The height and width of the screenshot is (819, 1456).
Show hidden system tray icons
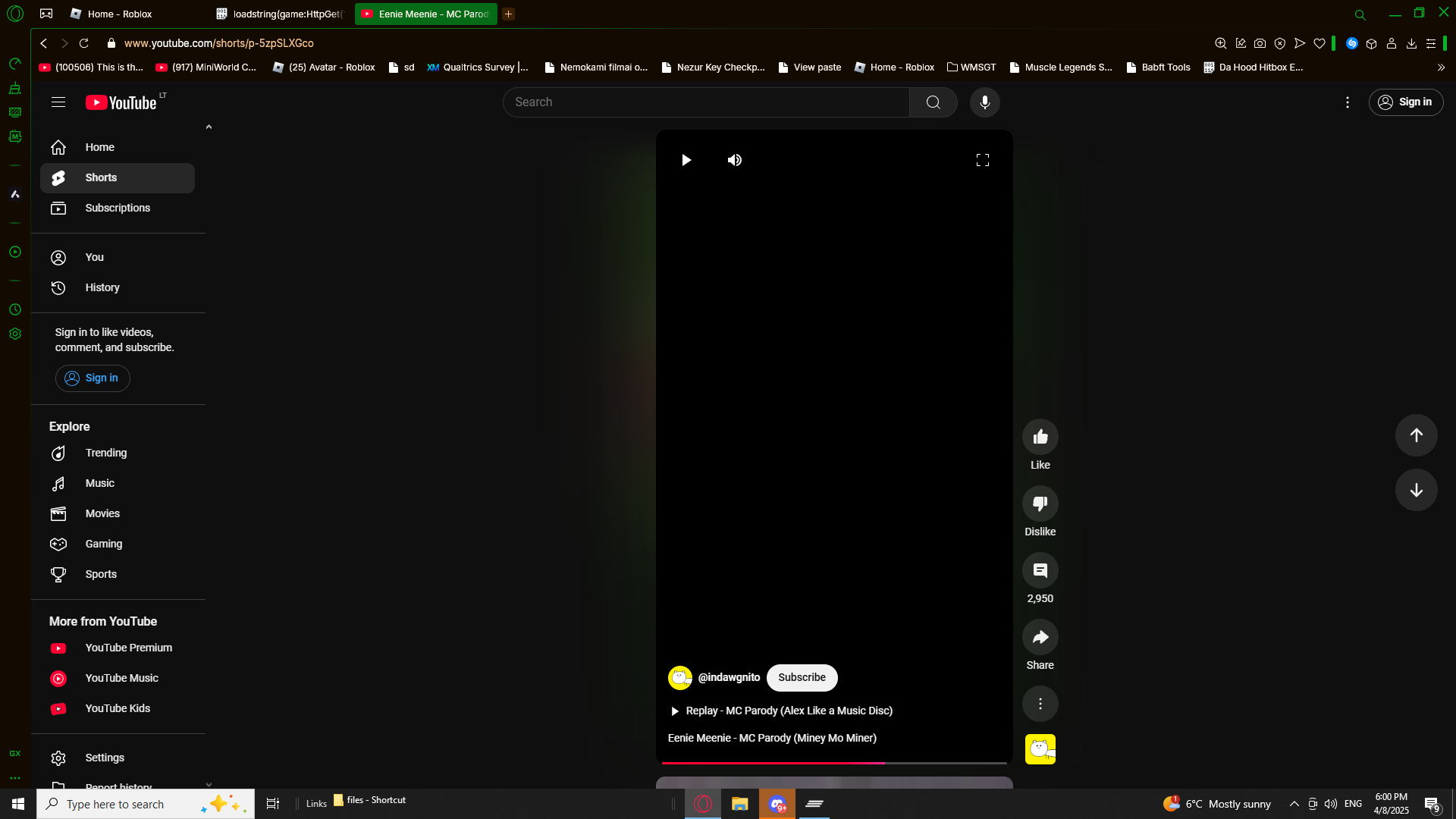point(1294,804)
